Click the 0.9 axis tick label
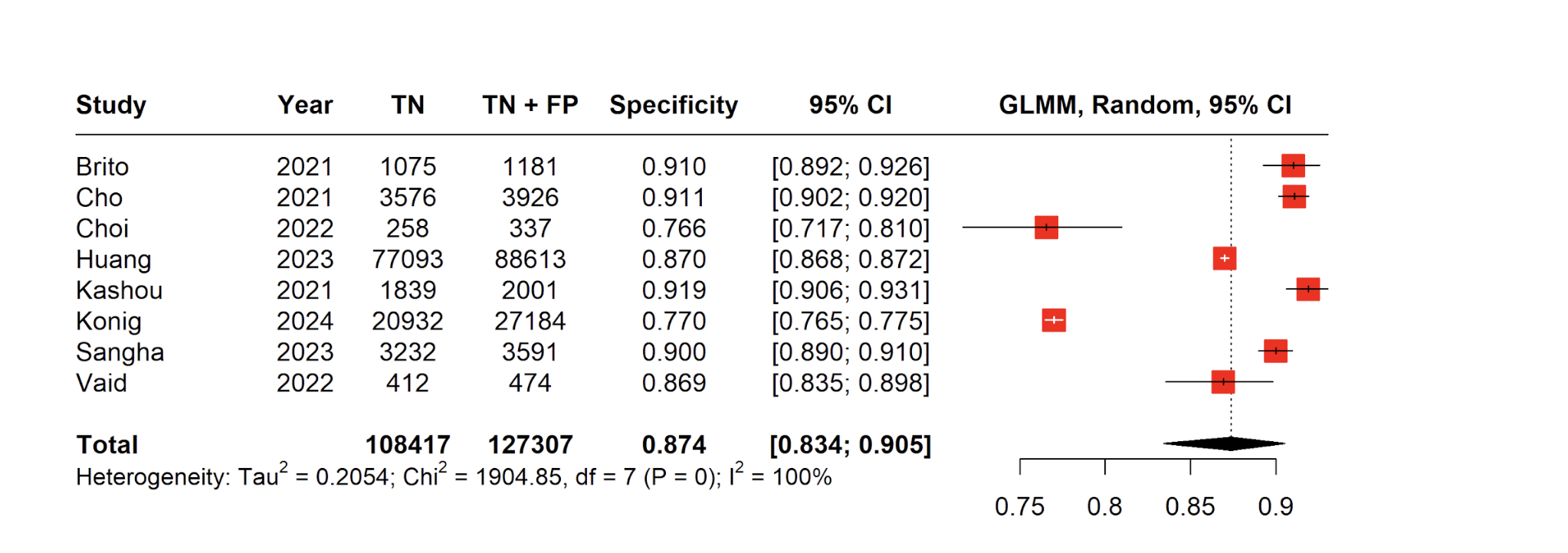This screenshot has height=553, width=1568. [1275, 506]
